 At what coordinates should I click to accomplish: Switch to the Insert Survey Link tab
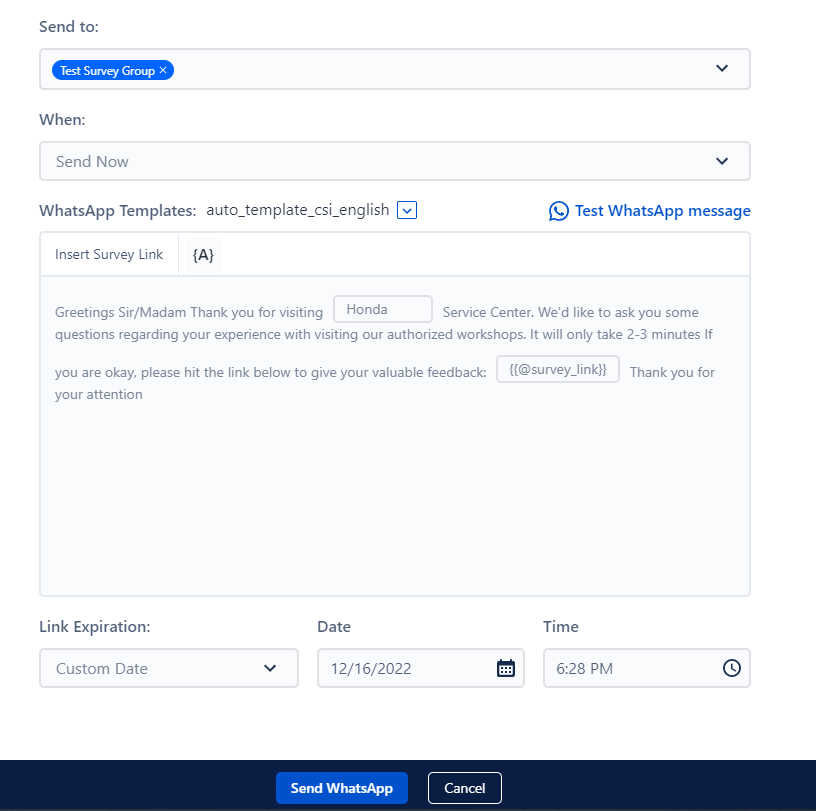click(108, 255)
